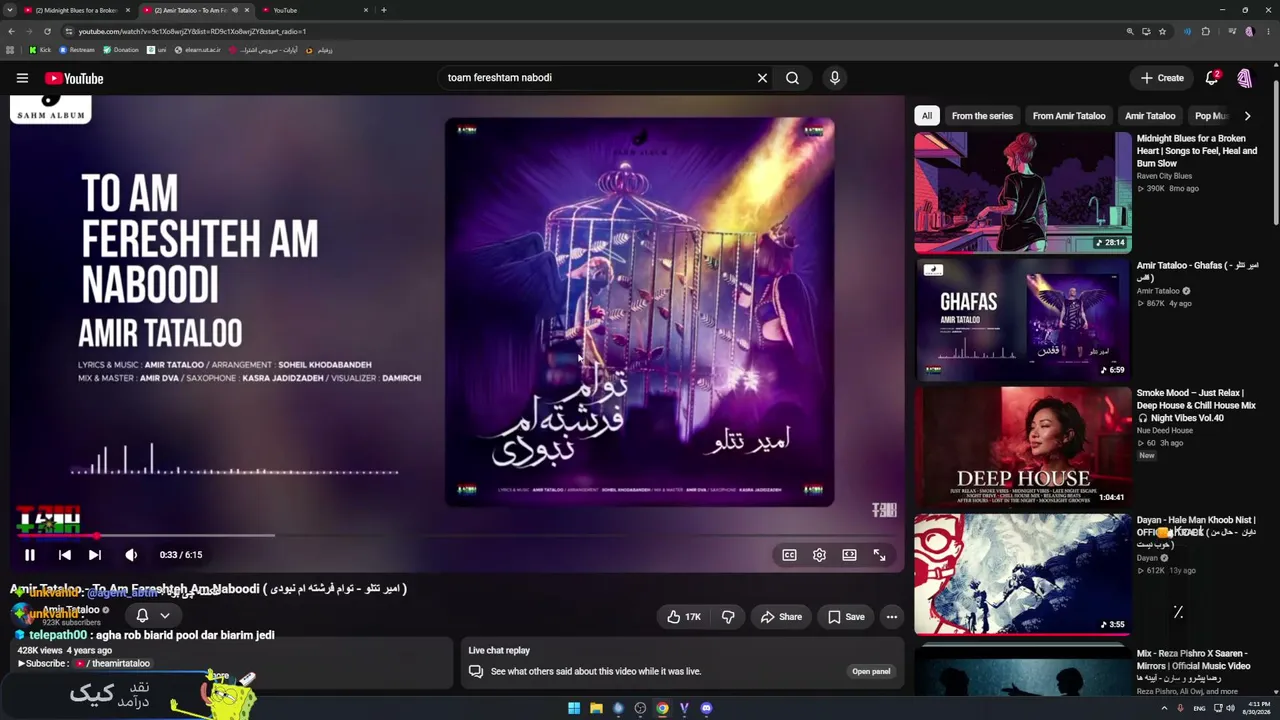Expand the subscription notification bell dropdown

153,616
